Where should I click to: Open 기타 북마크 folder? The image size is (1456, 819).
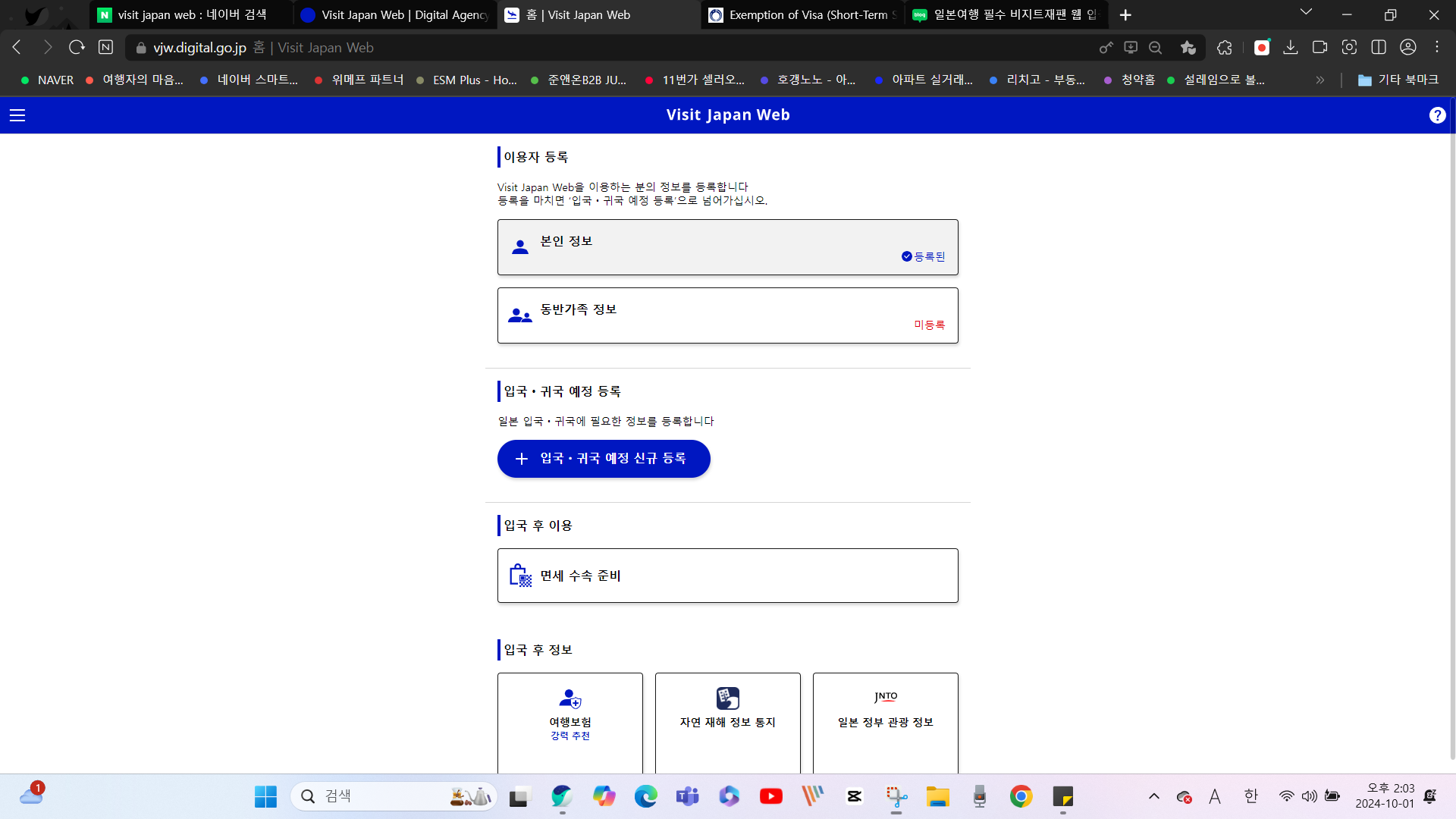1398,80
